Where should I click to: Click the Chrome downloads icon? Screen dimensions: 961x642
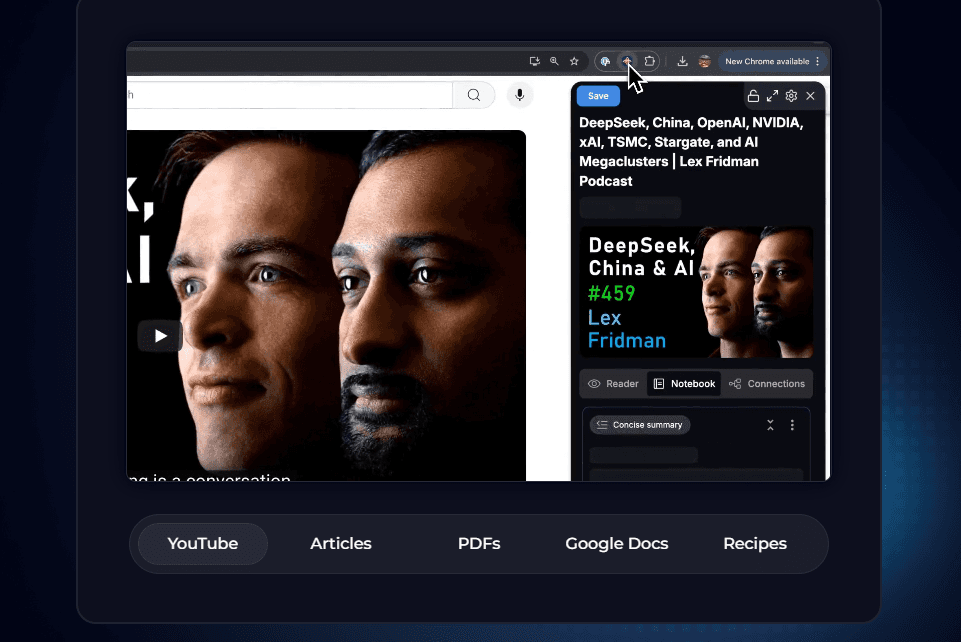click(682, 61)
